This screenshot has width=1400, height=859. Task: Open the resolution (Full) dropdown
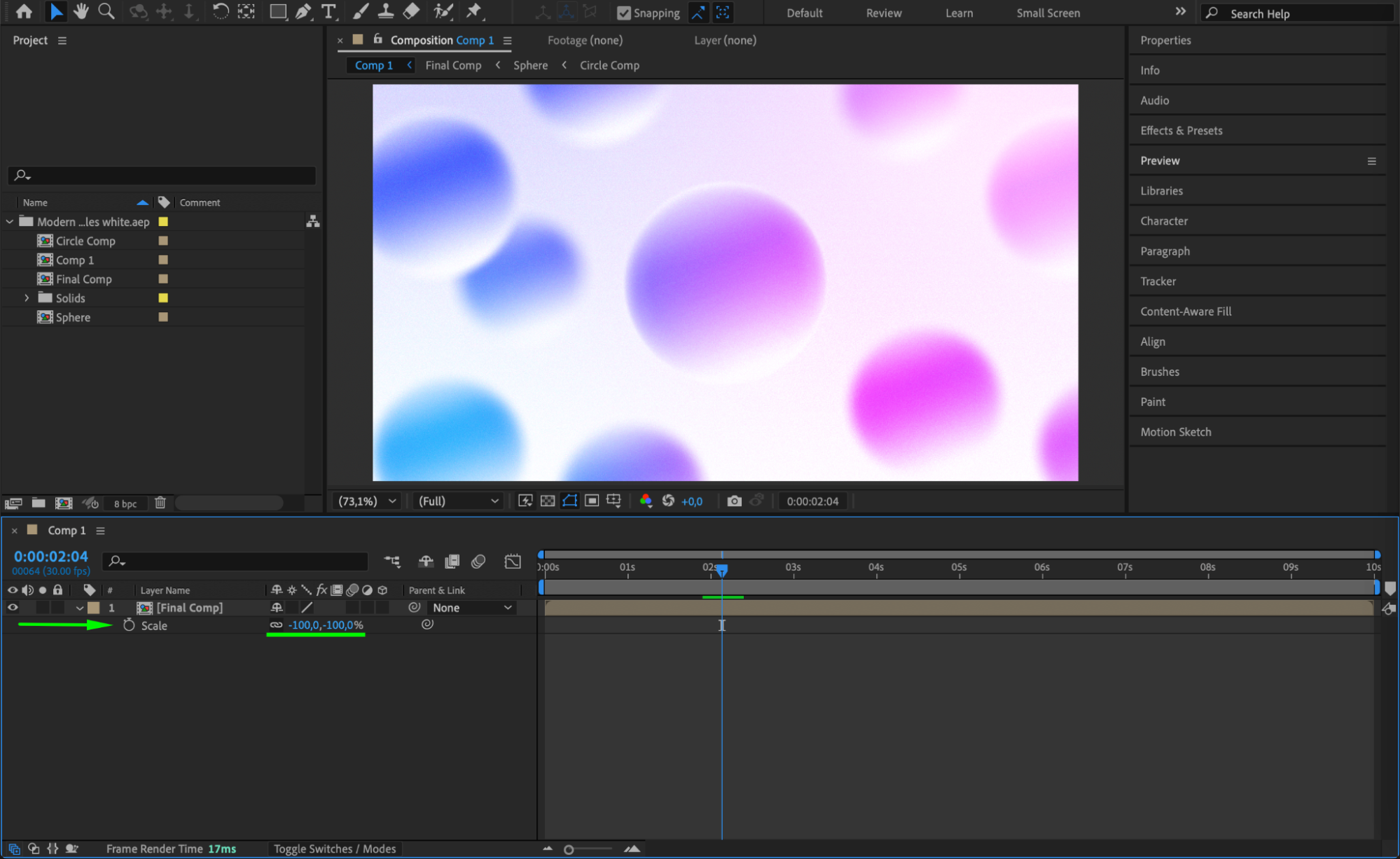pyautogui.click(x=458, y=501)
